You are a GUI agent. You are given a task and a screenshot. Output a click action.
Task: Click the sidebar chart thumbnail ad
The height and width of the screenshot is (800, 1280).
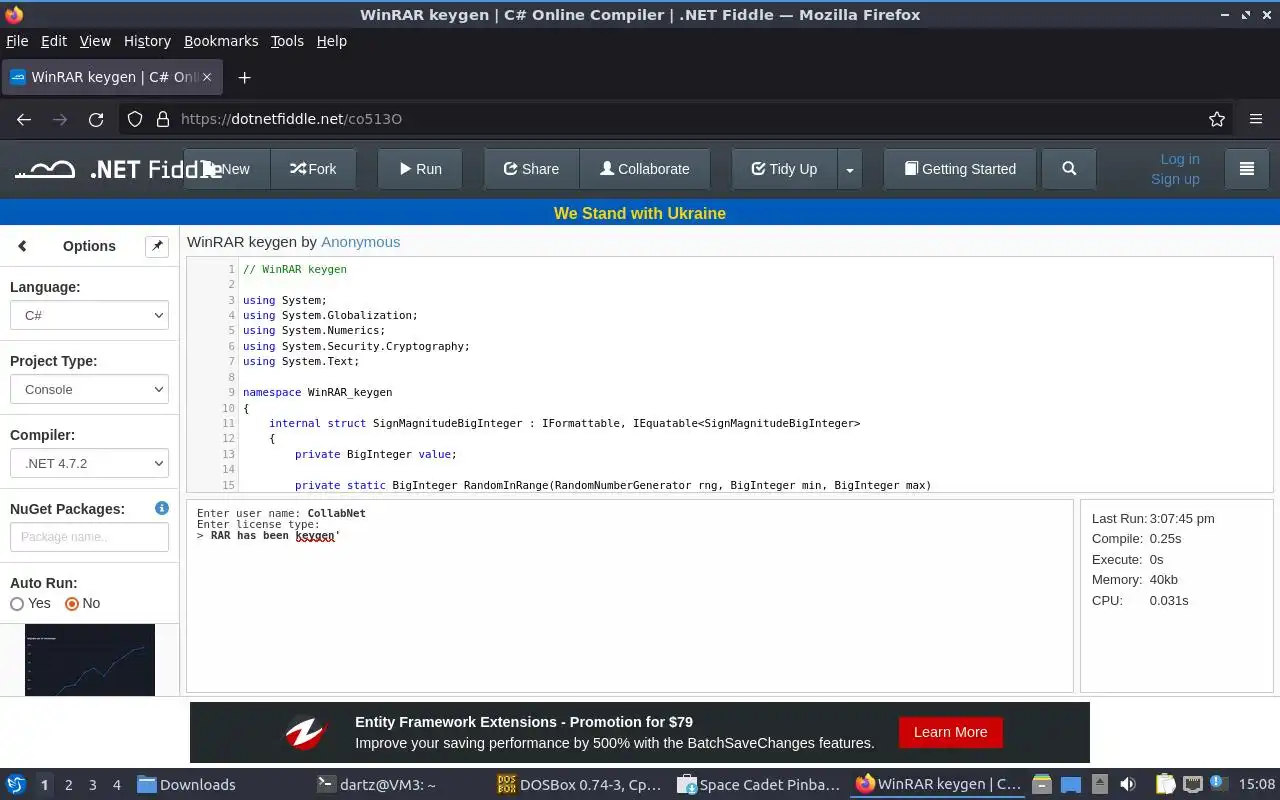point(90,660)
